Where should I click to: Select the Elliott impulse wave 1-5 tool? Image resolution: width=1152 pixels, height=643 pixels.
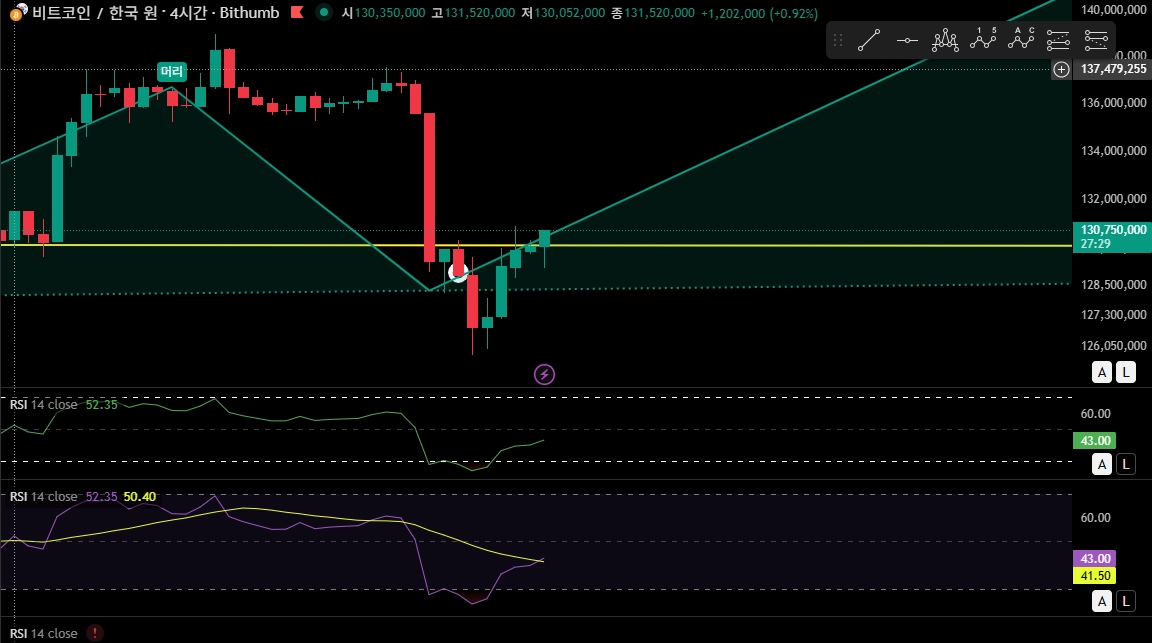click(x=983, y=40)
